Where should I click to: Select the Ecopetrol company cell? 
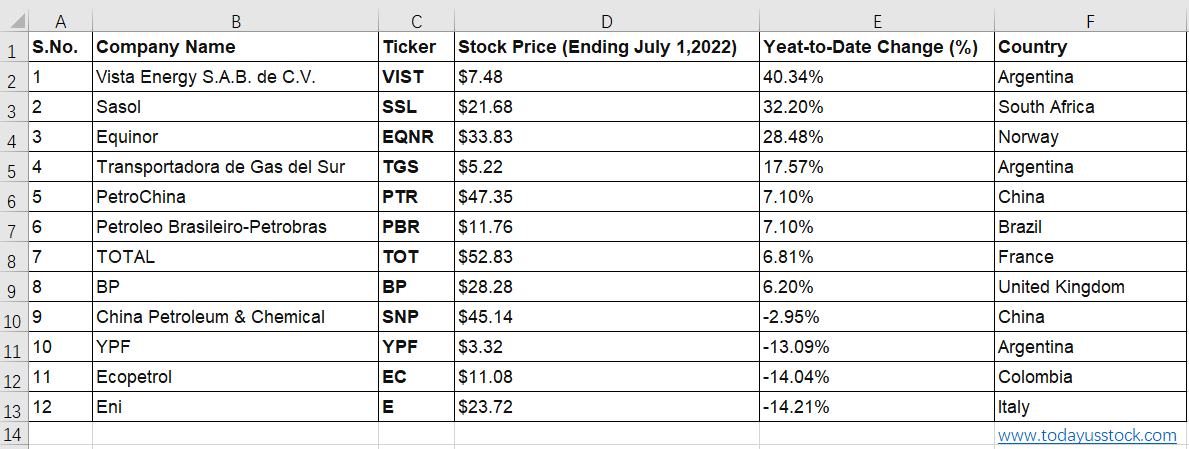click(x=235, y=376)
